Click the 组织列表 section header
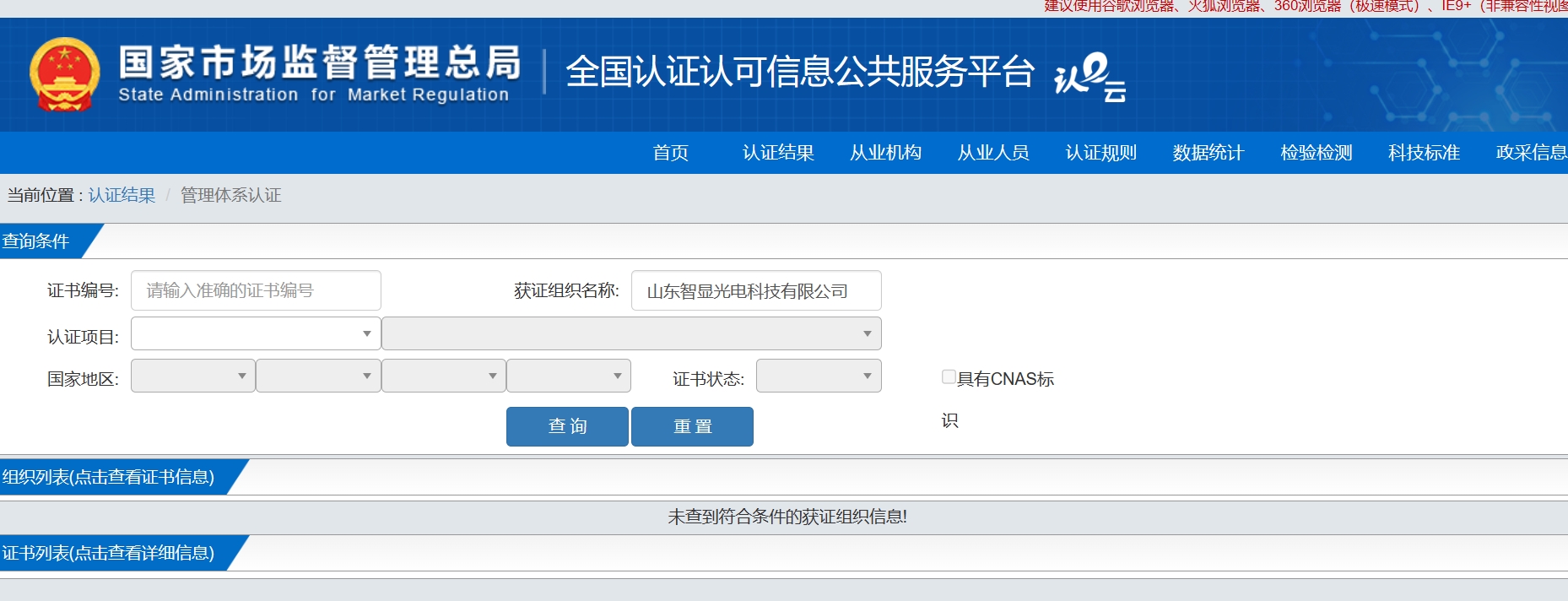The width and height of the screenshot is (1568, 601). (108, 477)
